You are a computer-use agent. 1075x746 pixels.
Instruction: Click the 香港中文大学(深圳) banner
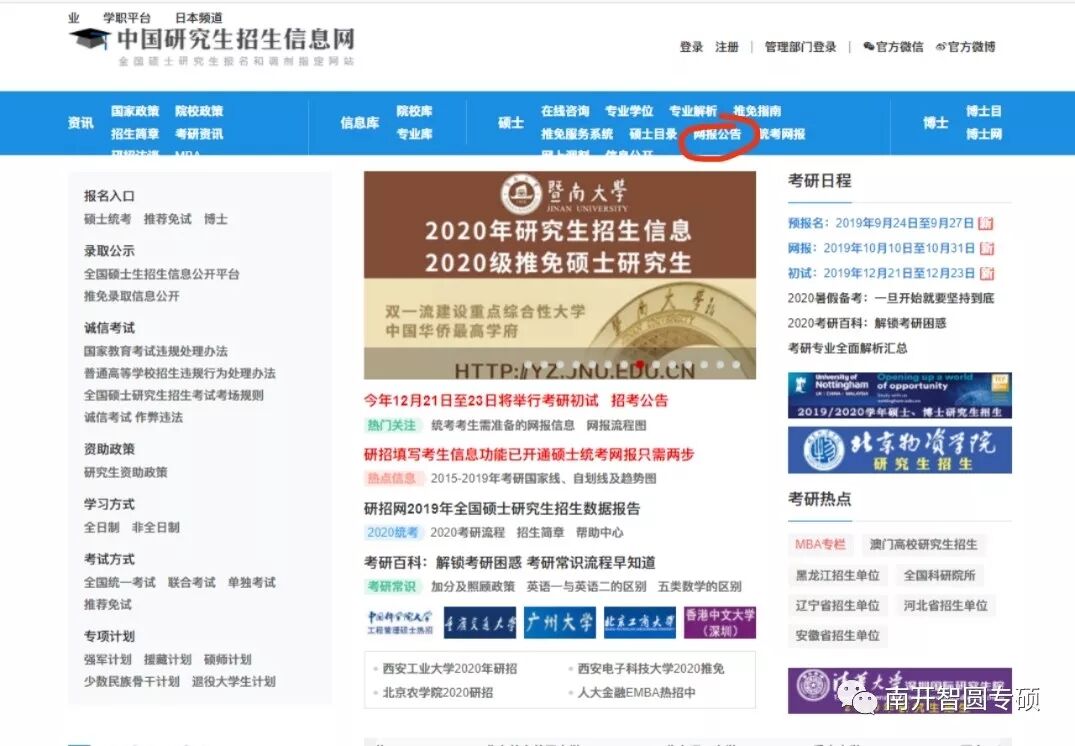(720, 623)
